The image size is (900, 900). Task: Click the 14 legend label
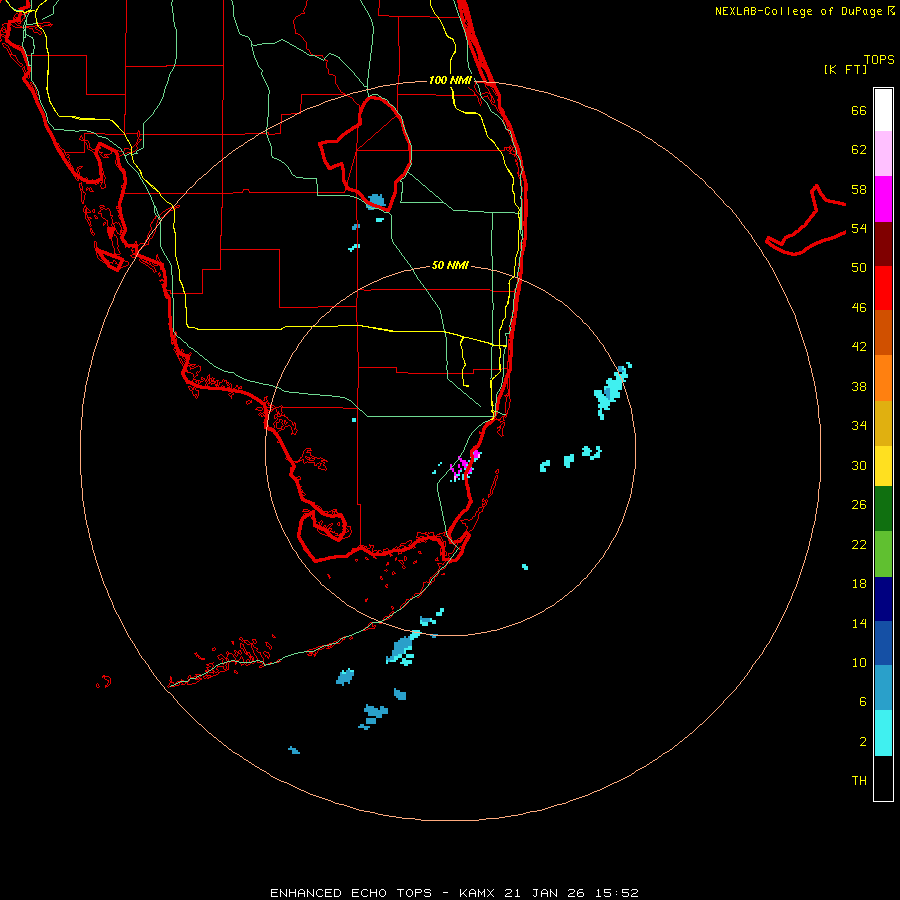pyautogui.click(x=859, y=623)
